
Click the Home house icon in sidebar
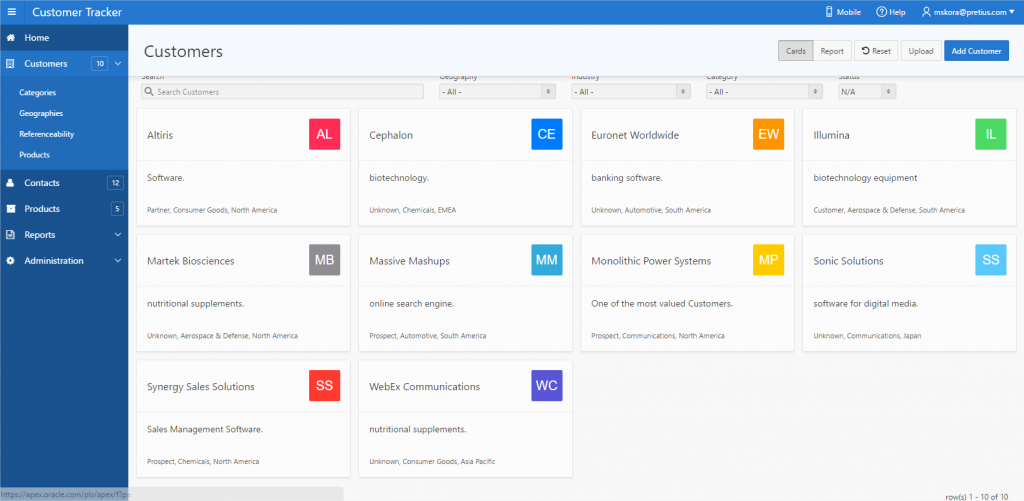(10, 38)
